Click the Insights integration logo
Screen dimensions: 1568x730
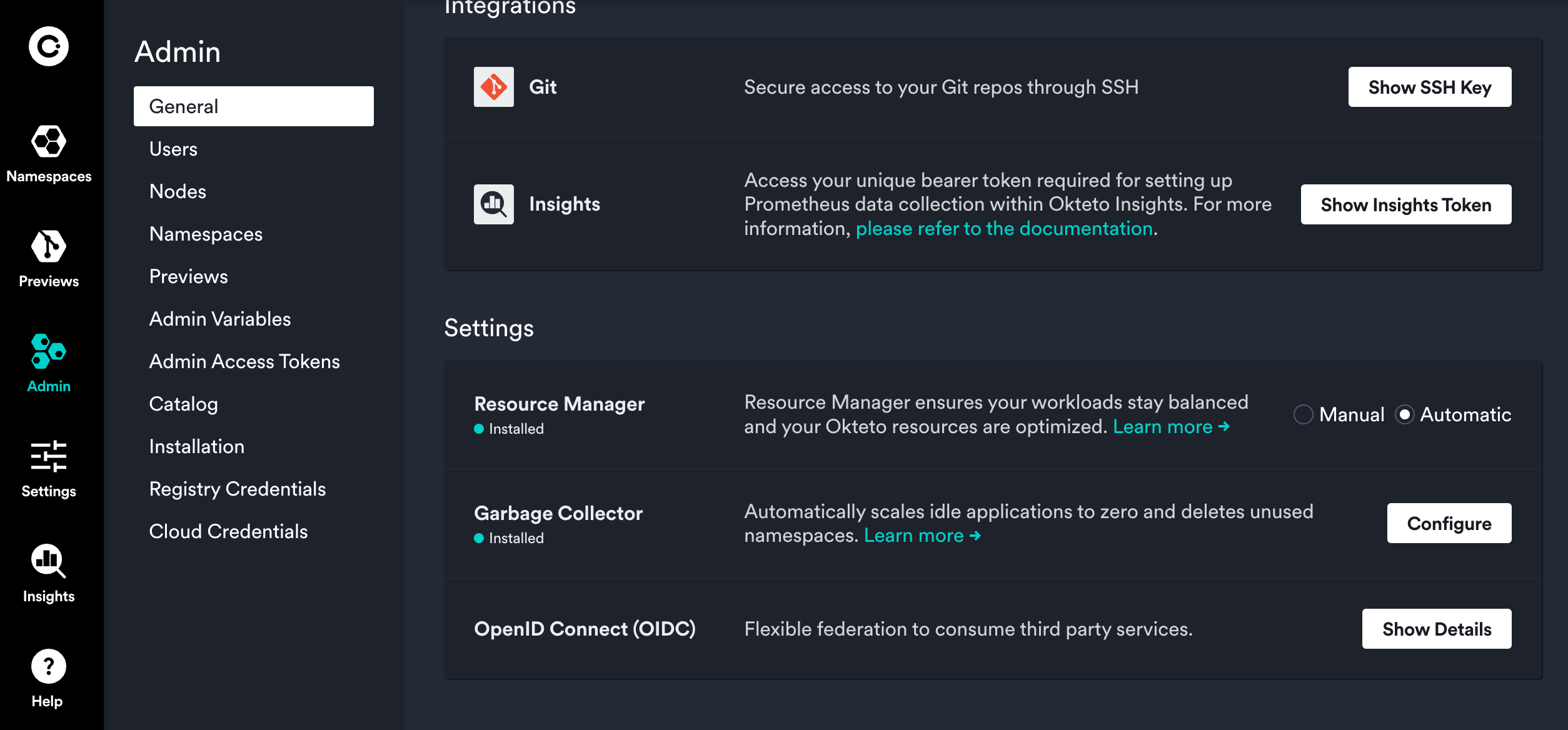494,204
